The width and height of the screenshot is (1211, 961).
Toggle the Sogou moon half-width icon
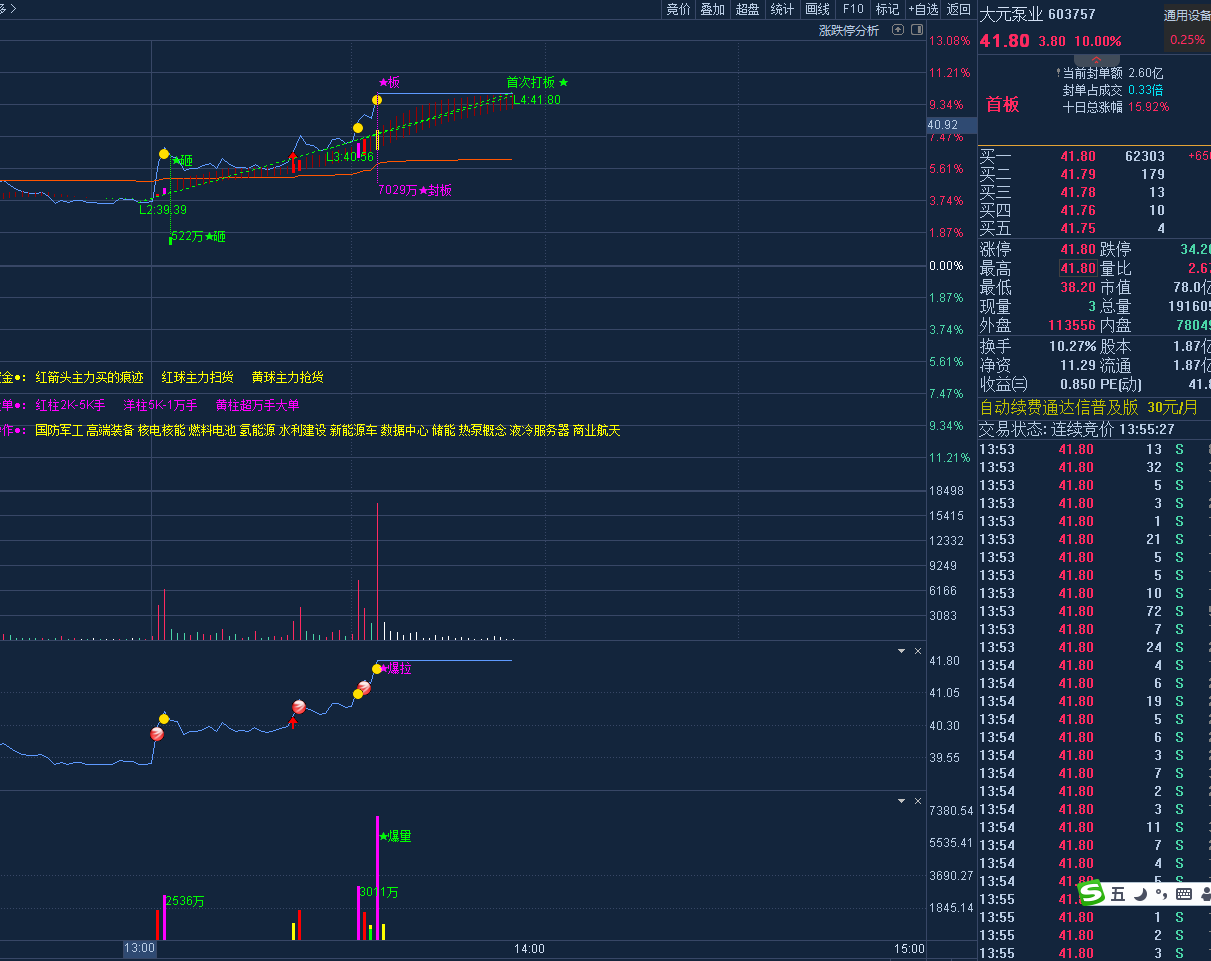(x=1140, y=894)
